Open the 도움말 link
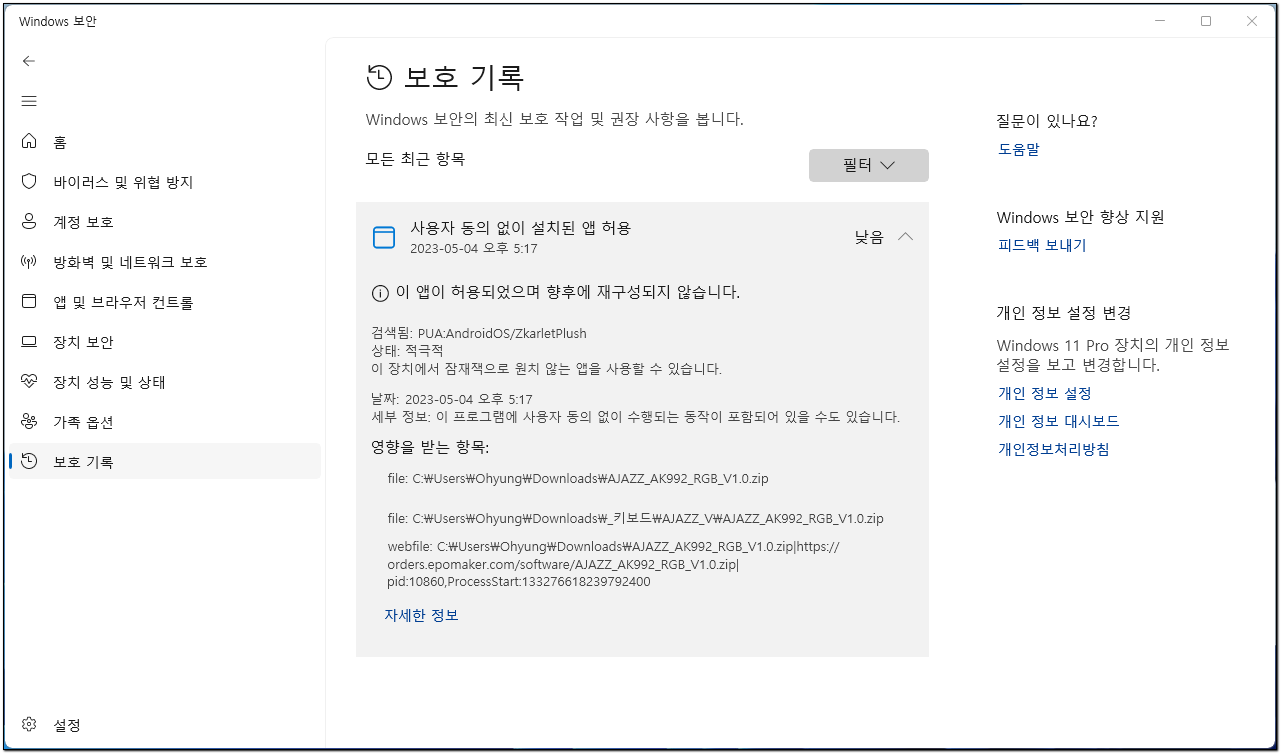This screenshot has height=754, width=1281. point(1018,149)
